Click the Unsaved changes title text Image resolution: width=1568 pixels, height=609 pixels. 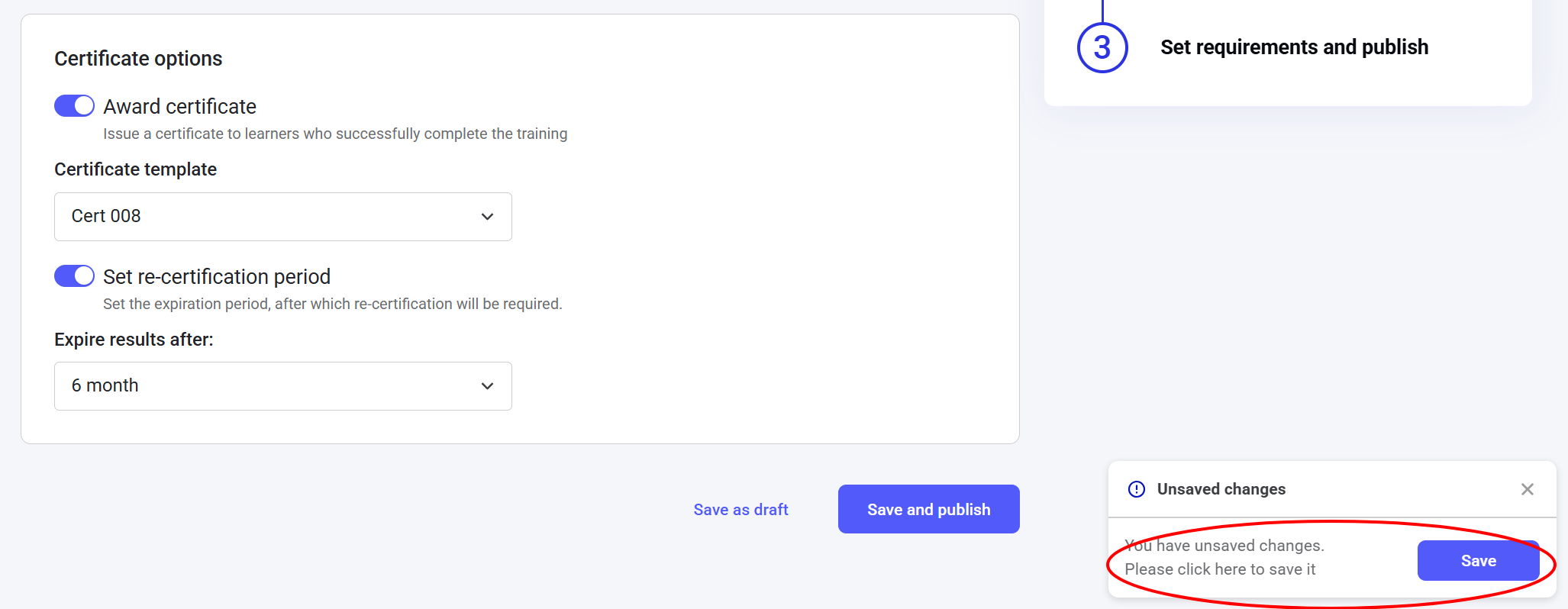[x=1221, y=489]
